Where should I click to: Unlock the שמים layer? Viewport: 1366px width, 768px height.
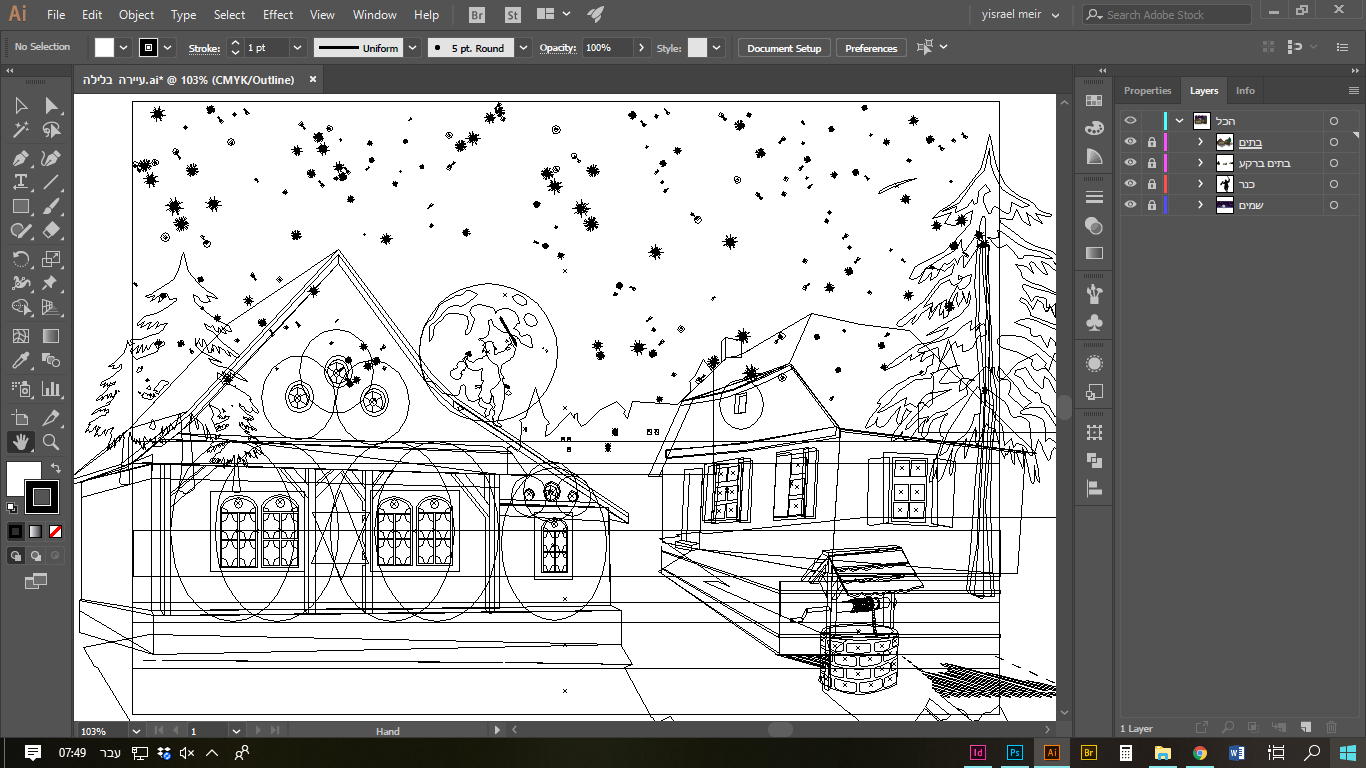tap(1152, 205)
